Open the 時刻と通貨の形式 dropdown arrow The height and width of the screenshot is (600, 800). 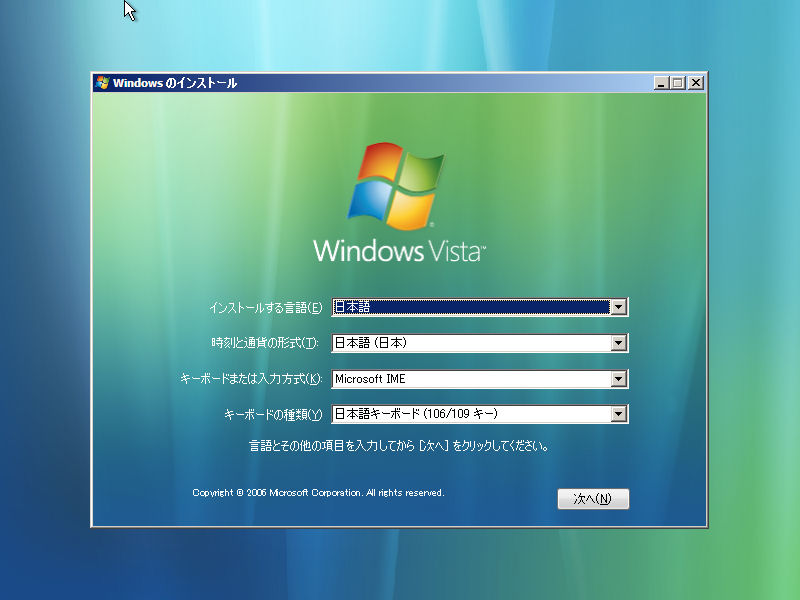pyautogui.click(x=619, y=344)
